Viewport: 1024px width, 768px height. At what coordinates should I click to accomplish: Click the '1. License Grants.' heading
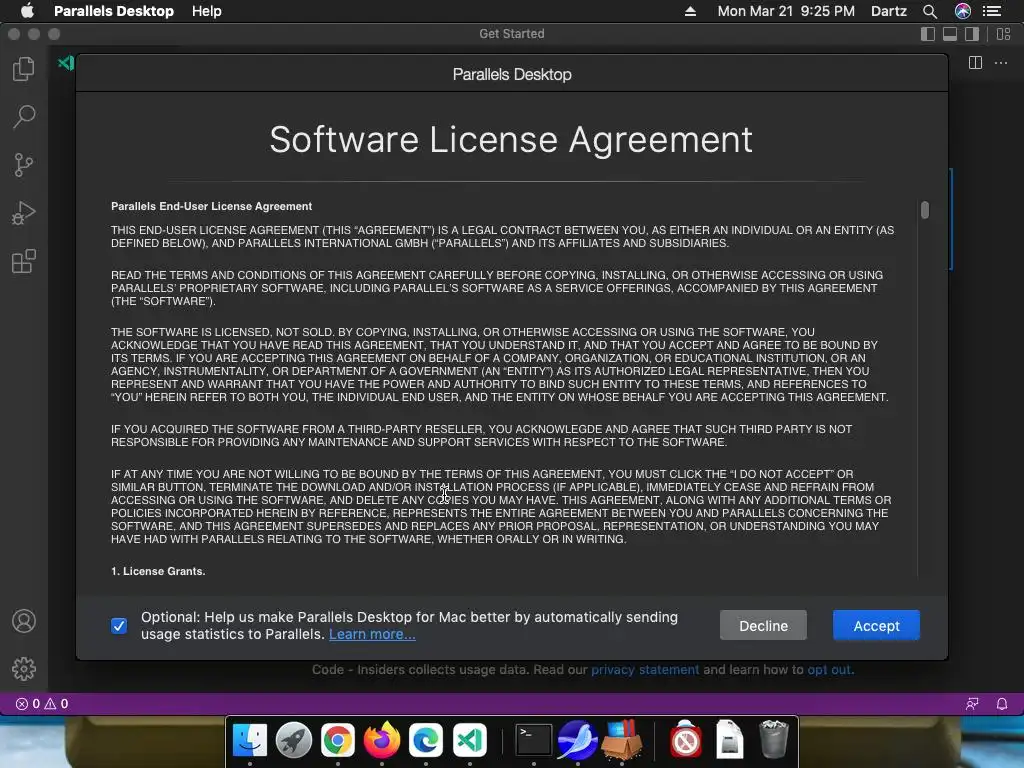pyautogui.click(x=158, y=571)
